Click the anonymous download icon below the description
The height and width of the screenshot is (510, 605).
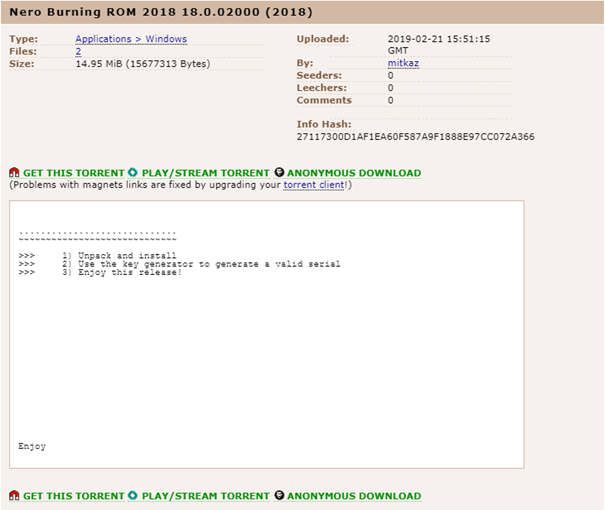coord(279,496)
